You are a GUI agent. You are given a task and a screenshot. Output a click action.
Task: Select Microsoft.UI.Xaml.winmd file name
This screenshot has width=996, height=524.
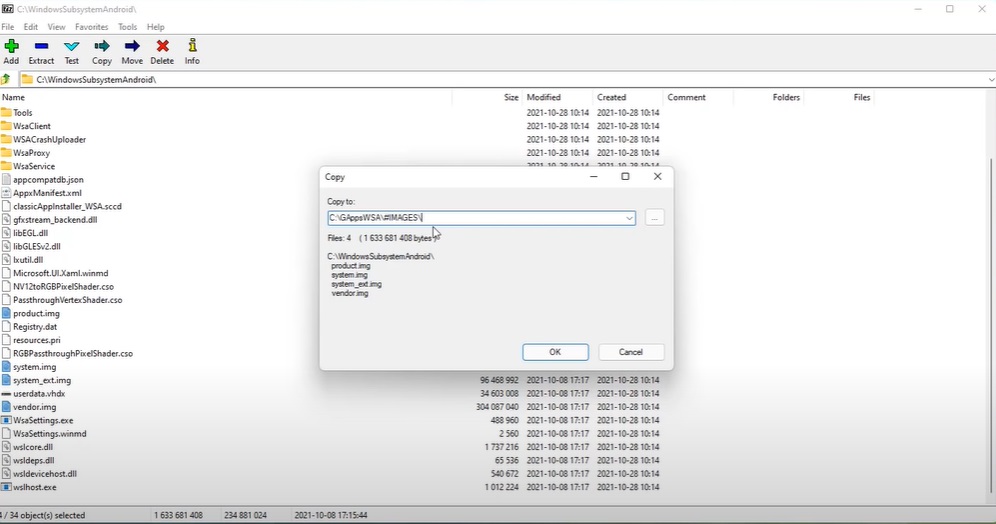(x=61, y=273)
